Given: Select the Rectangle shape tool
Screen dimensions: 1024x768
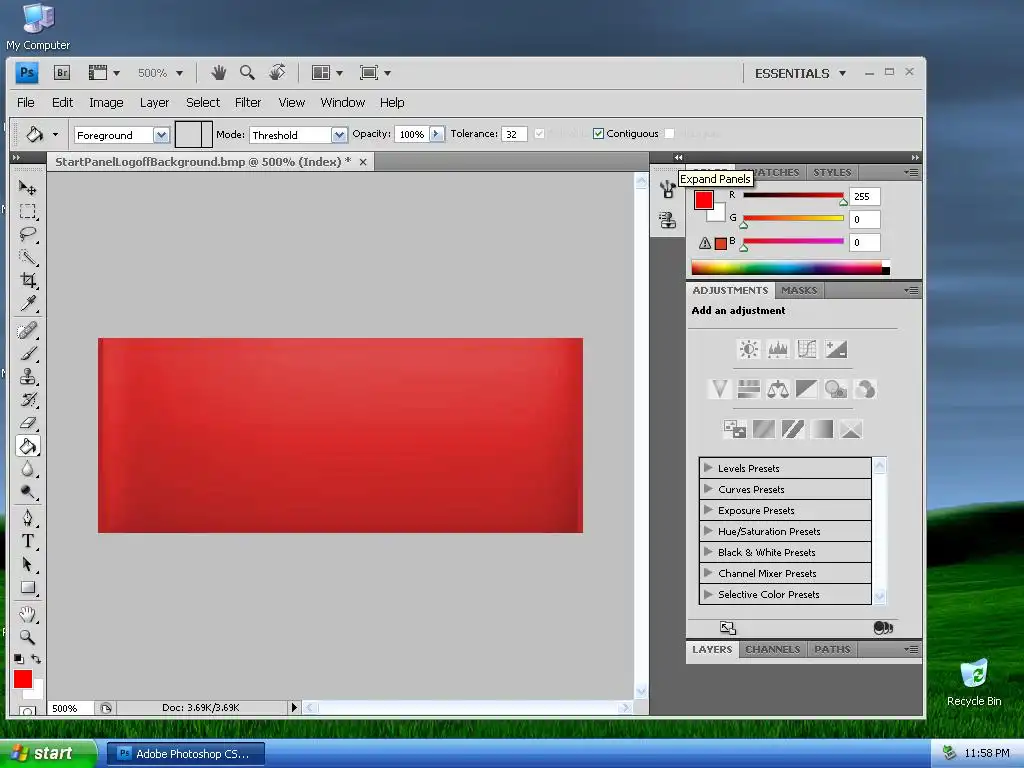Looking at the screenshot, I should (27, 587).
